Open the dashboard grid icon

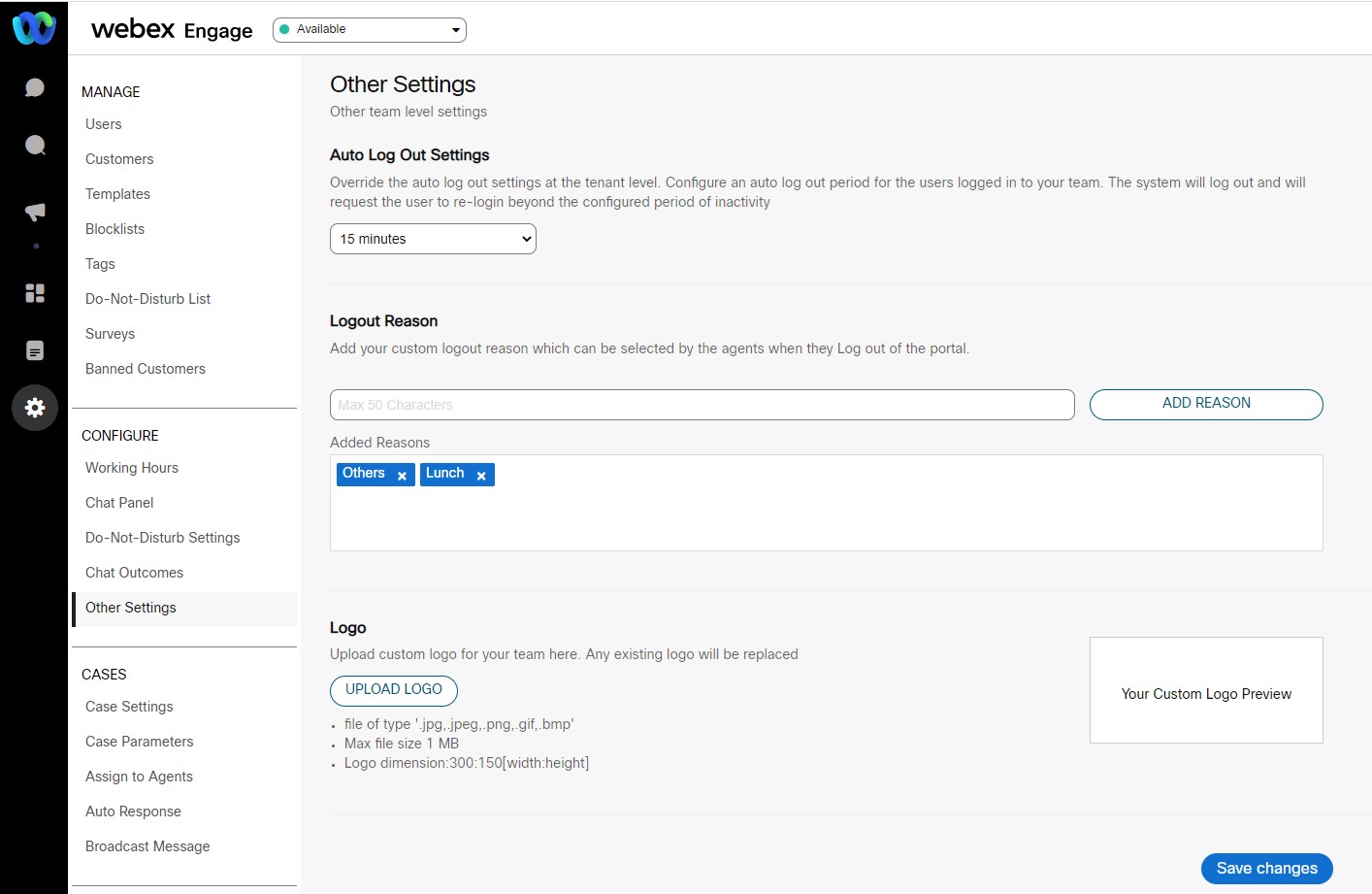tap(35, 293)
